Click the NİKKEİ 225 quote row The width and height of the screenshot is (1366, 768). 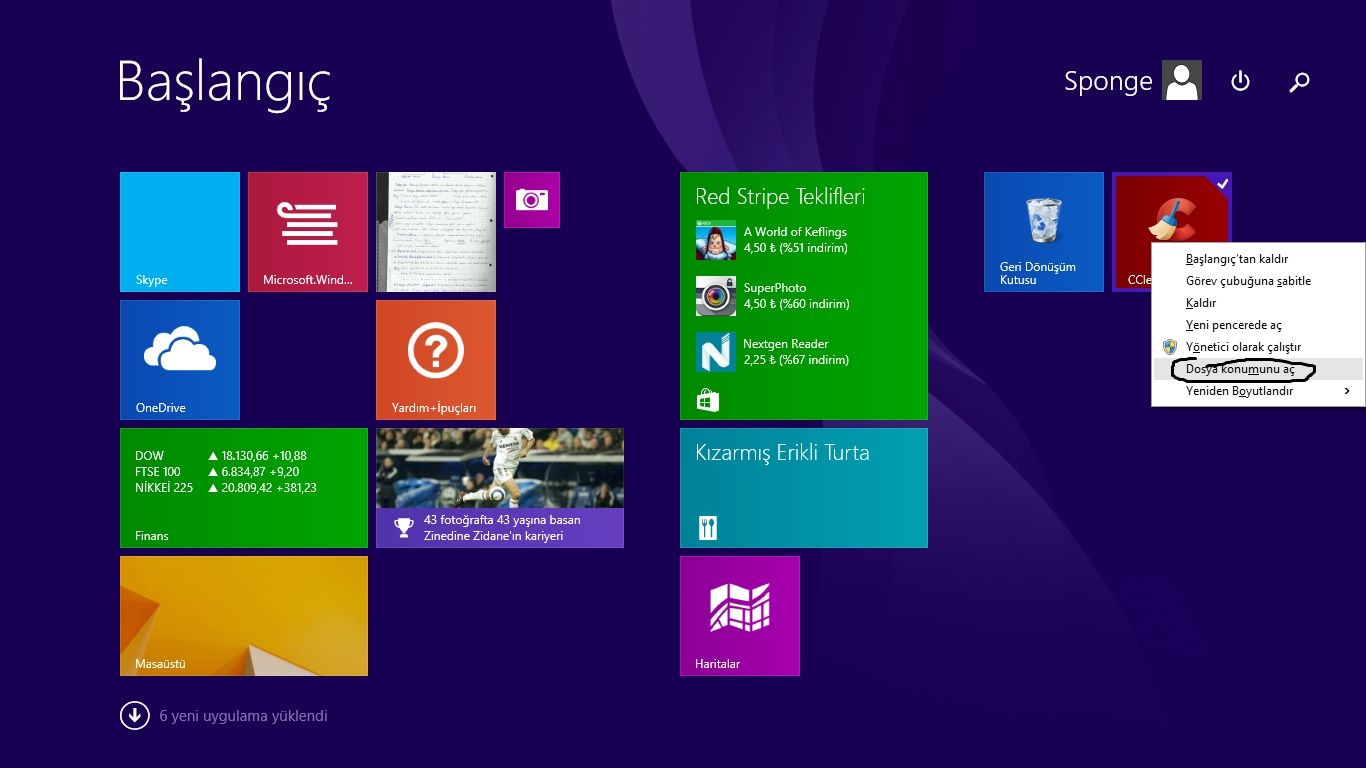tap(226, 488)
